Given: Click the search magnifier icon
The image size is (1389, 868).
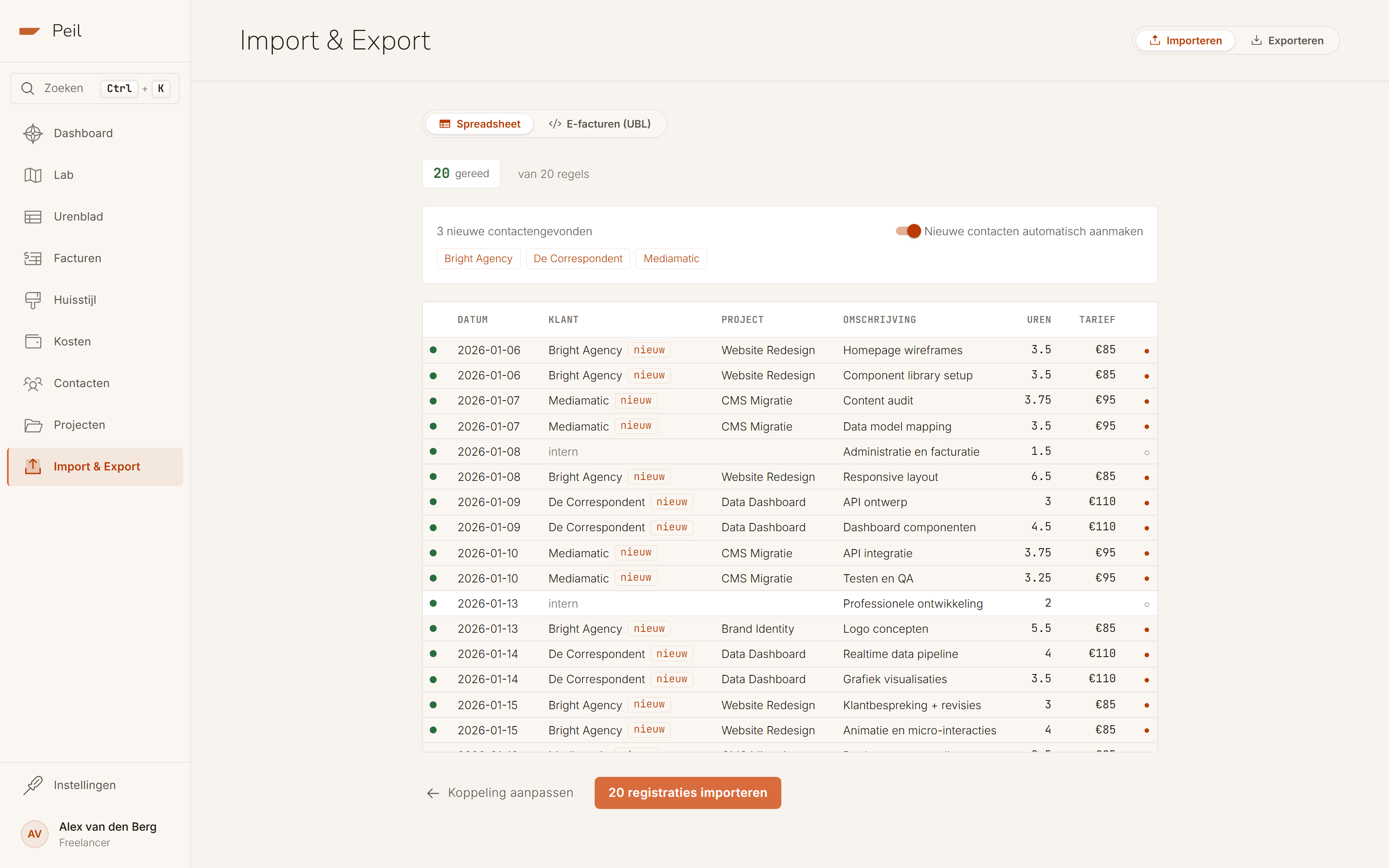Looking at the screenshot, I should 27,89.
